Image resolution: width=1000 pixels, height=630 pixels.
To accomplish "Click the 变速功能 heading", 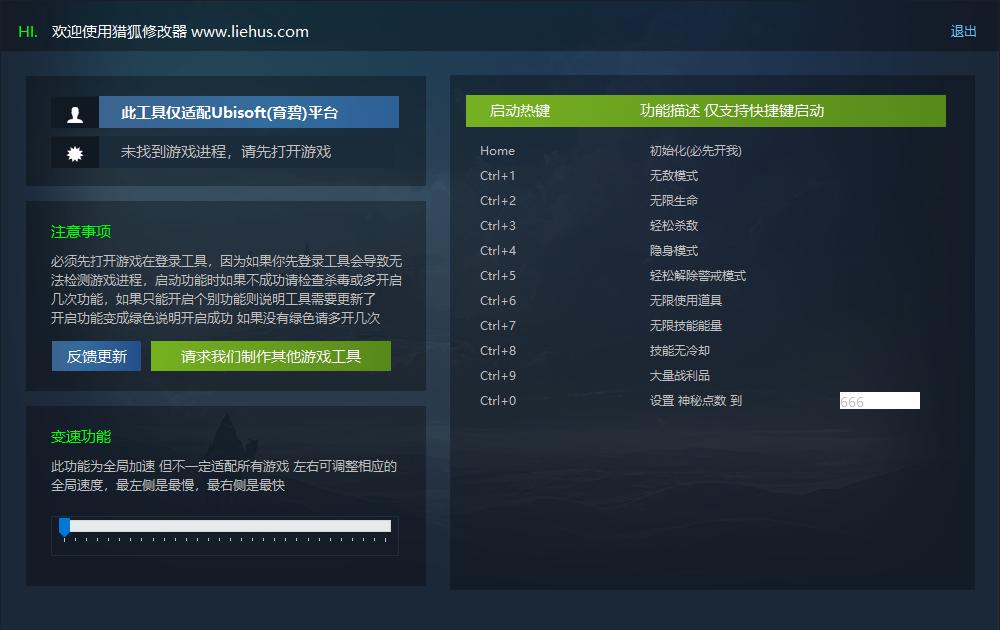I will click(81, 437).
